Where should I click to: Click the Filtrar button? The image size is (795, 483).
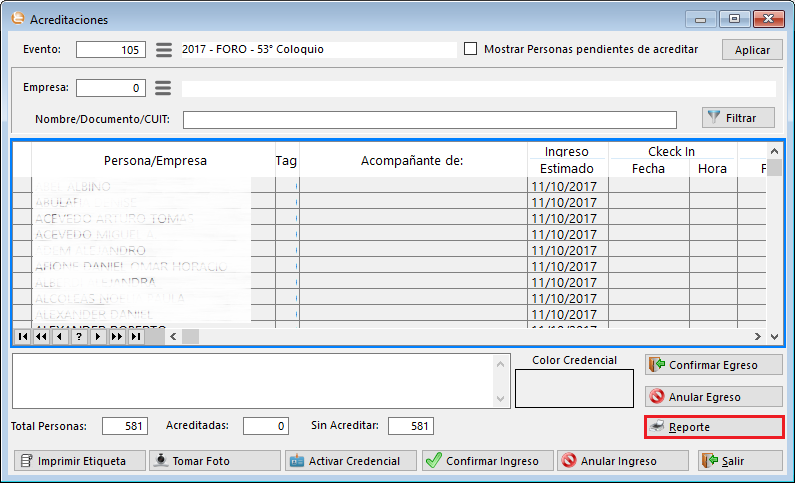(x=738, y=118)
